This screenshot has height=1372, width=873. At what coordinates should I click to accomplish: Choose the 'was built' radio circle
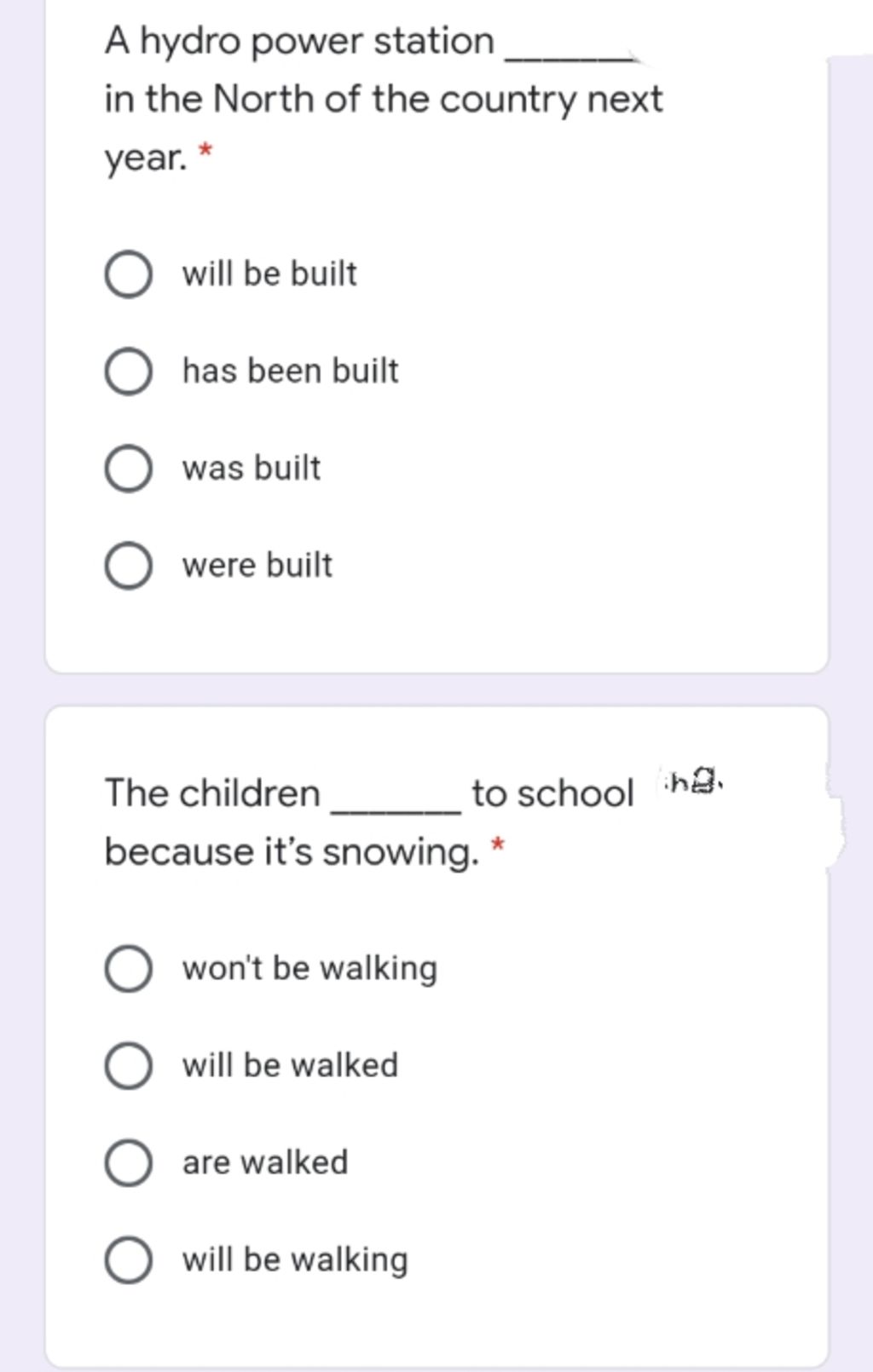tap(129, 469)
